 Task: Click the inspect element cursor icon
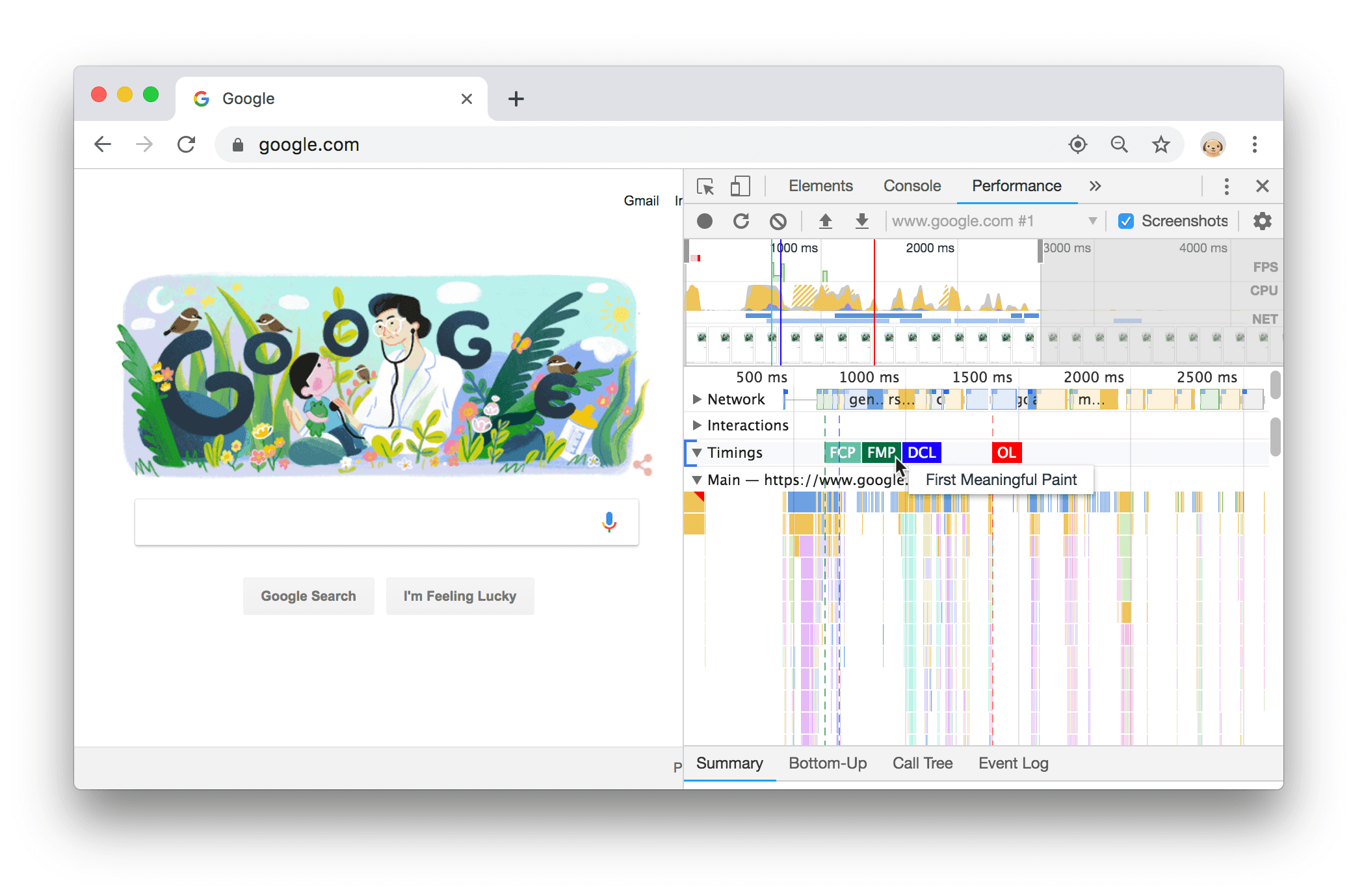click(x=704, y=186)
